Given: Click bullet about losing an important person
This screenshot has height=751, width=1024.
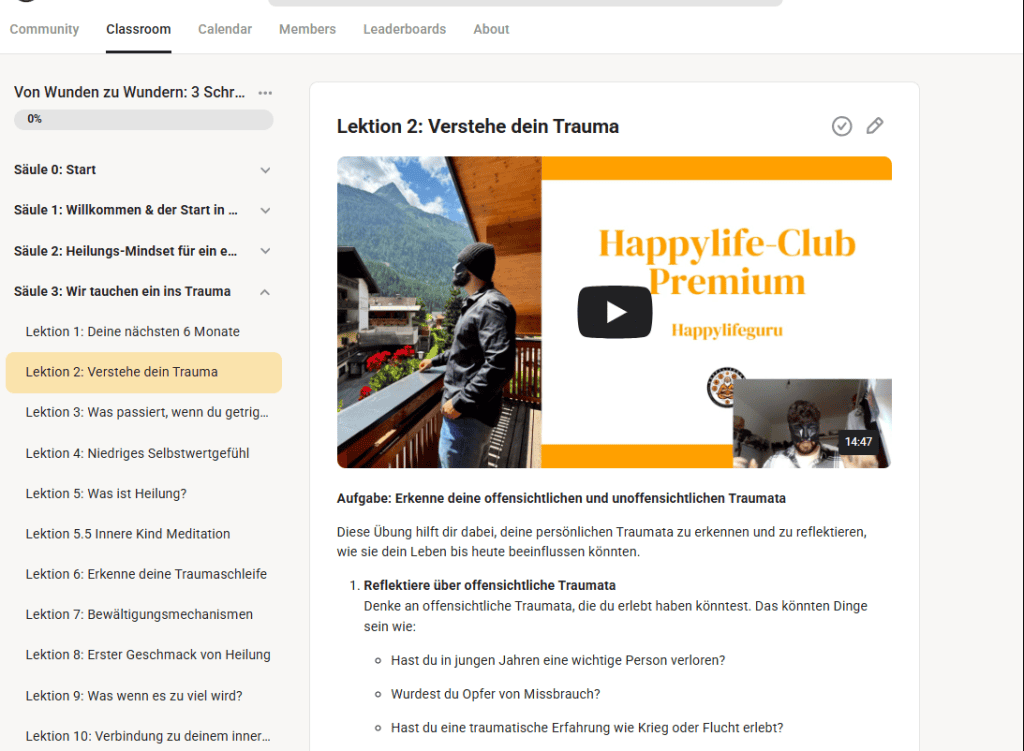Looking at the screenshot, I should click(558, 661).
